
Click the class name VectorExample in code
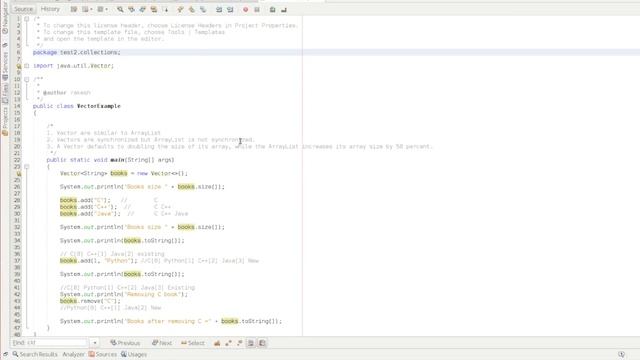coord(98,106)
